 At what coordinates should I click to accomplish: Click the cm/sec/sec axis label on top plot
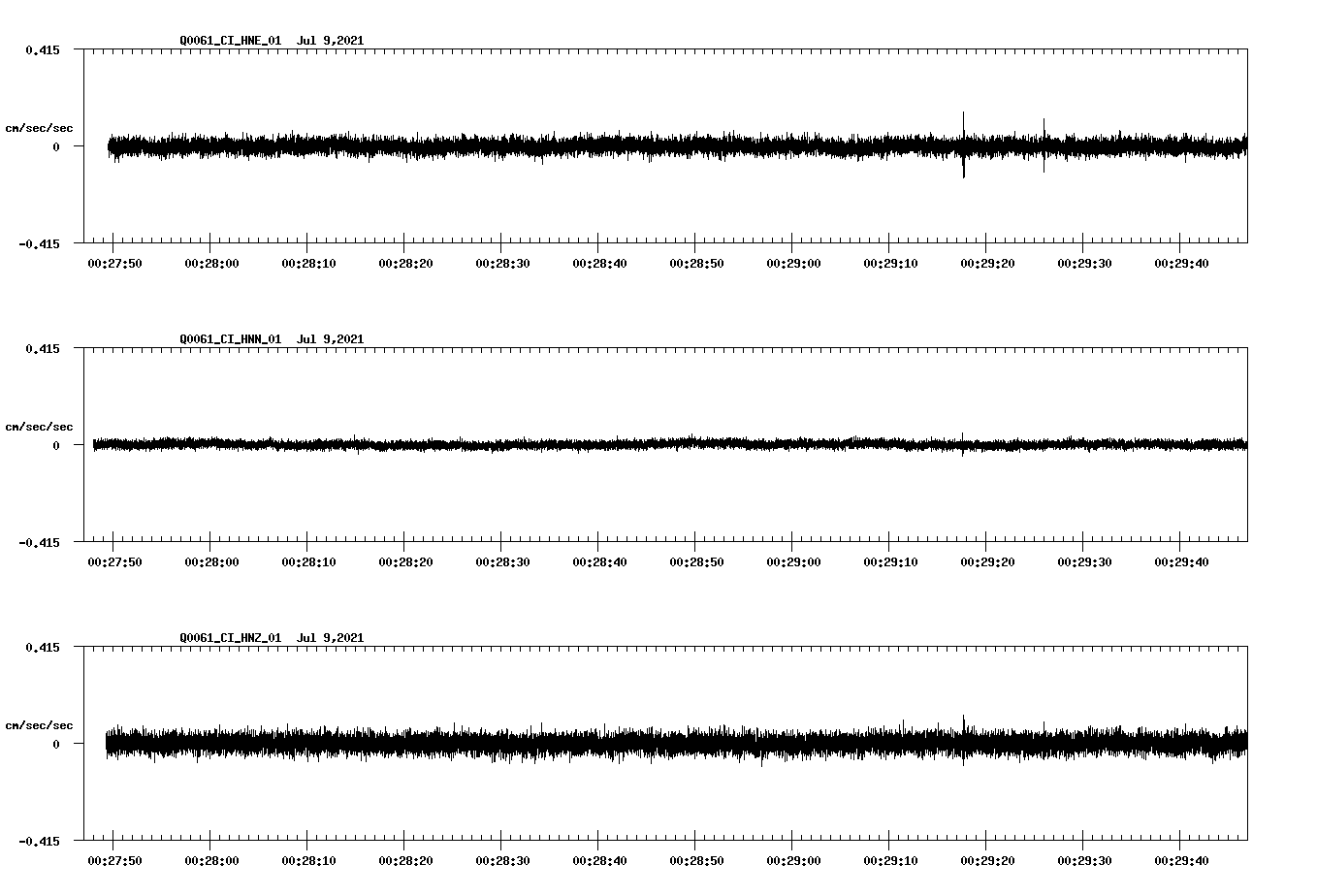point(41,126)
